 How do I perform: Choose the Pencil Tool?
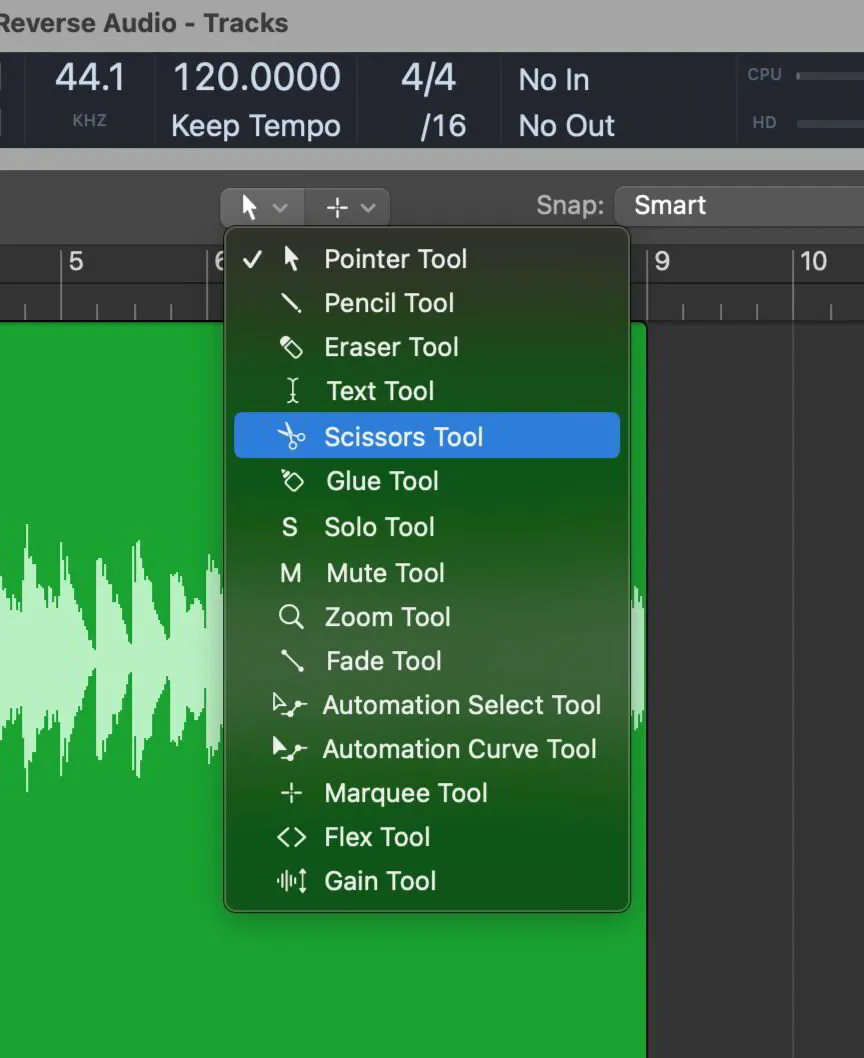389,303
